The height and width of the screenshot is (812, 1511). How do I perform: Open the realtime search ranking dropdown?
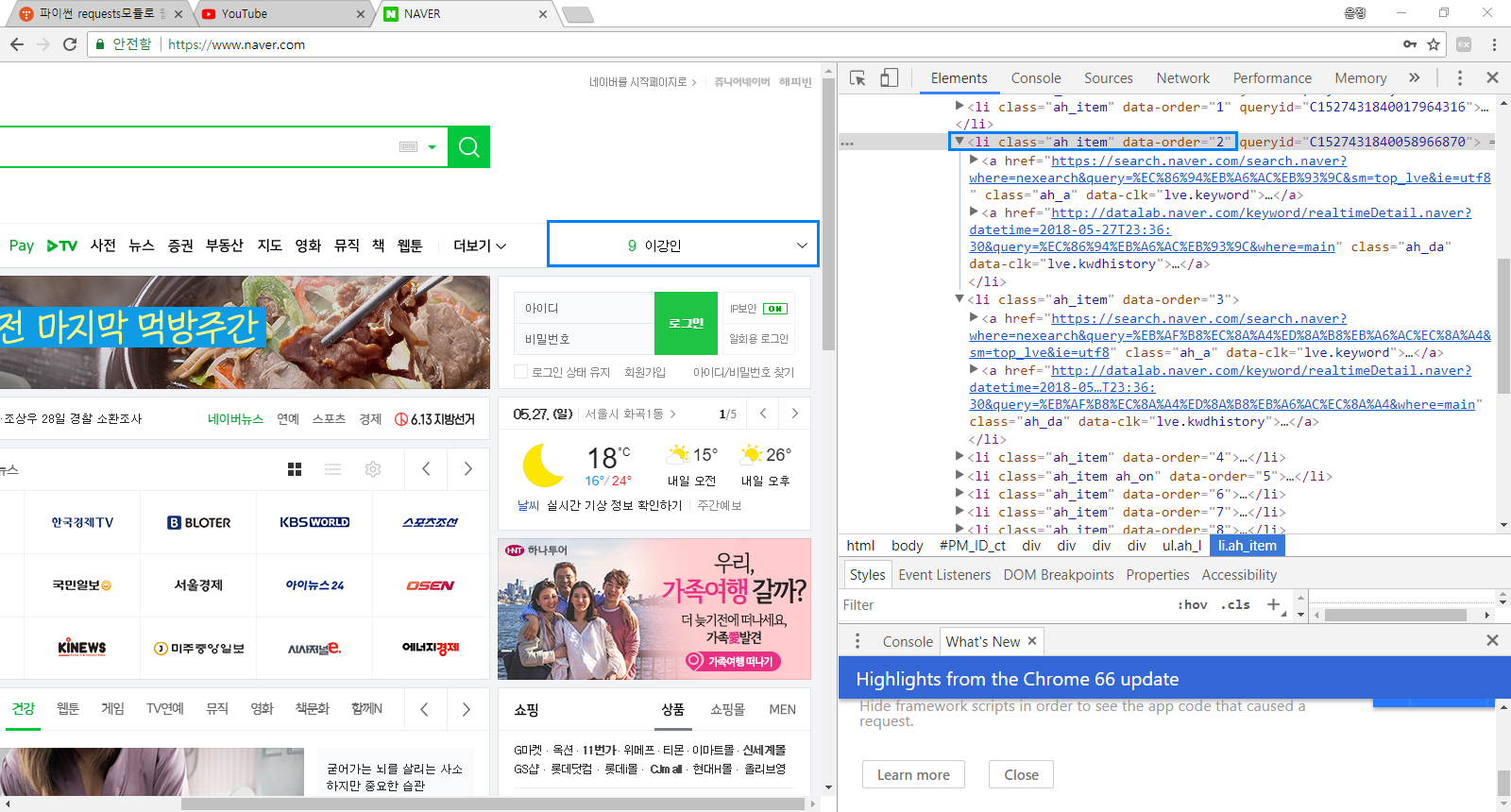tap(802, 245)
